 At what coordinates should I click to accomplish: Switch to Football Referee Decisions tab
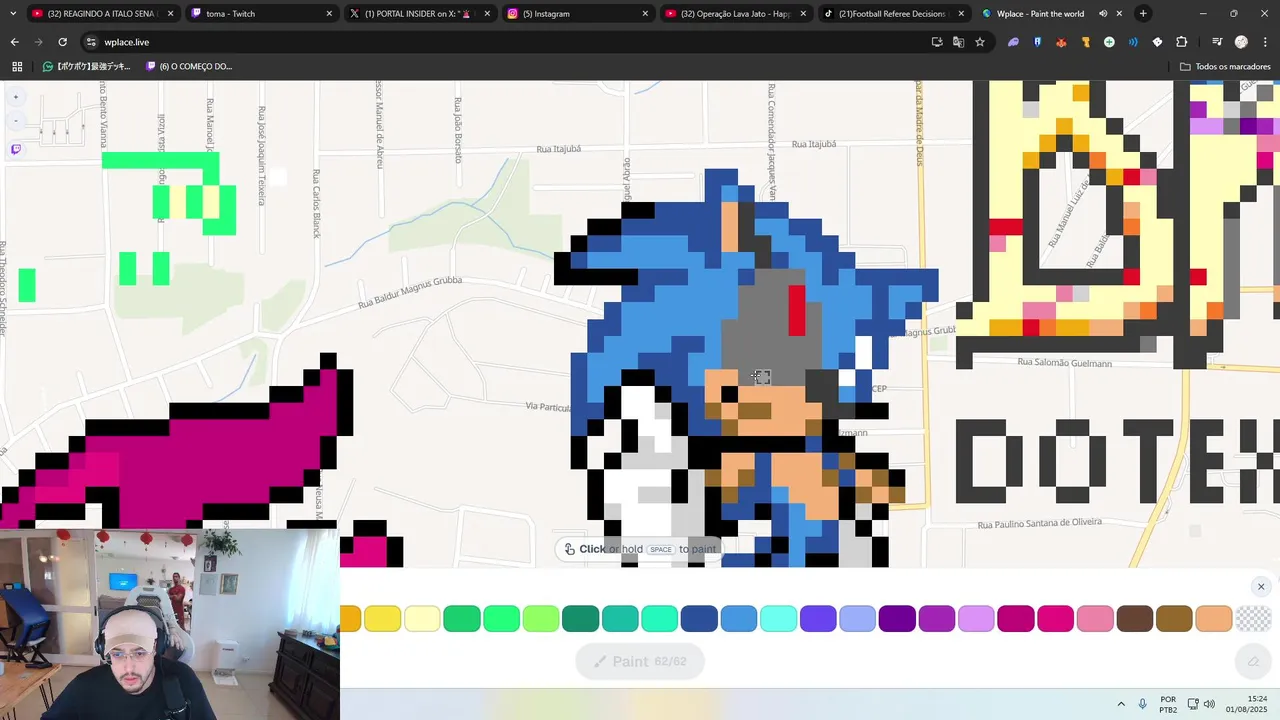pos(892,14)
